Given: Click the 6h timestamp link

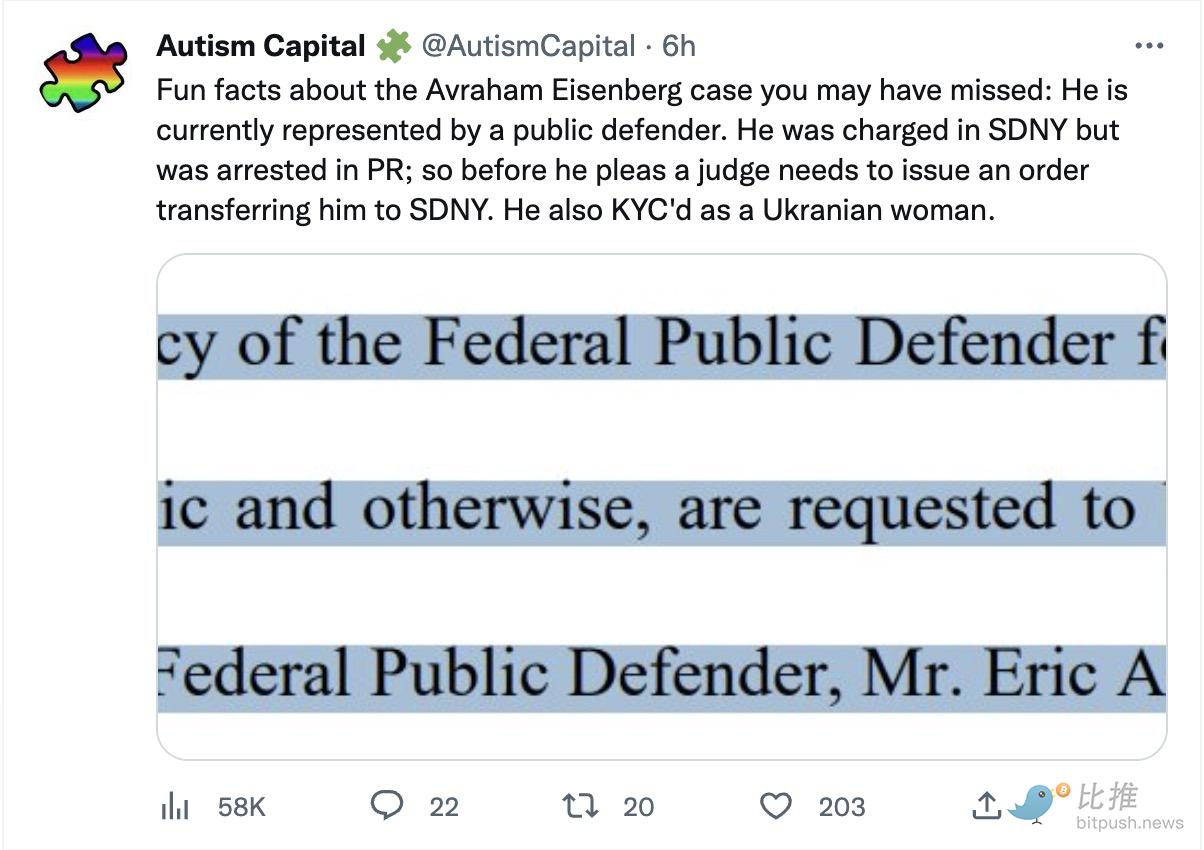Looking at the screenshot, I should point(679,46).
